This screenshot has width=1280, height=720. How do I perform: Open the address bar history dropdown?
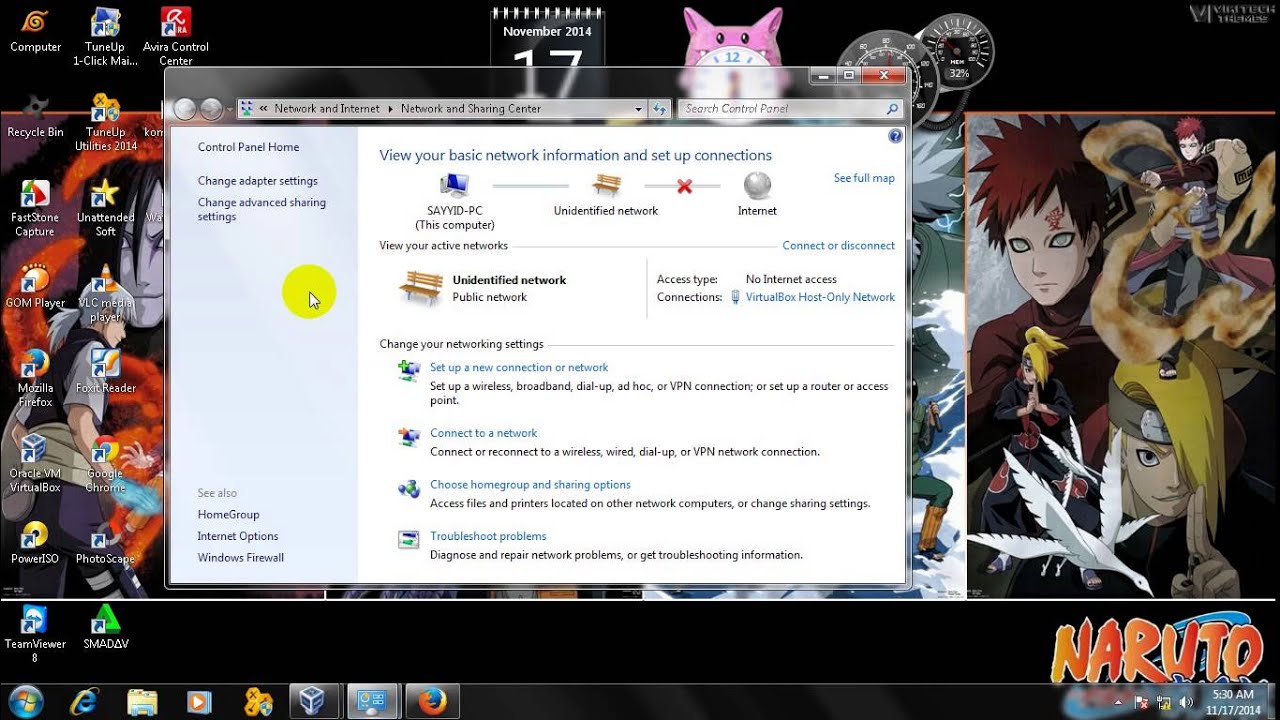(639, 109)
